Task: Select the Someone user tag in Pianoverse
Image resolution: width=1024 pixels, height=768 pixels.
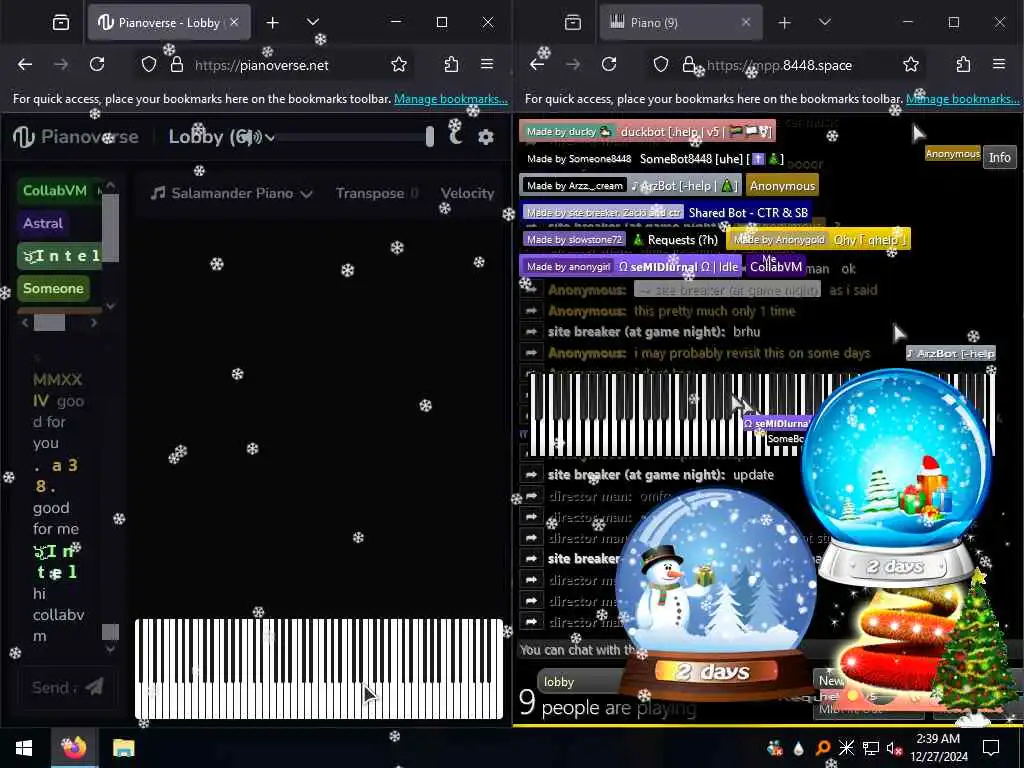Action: tap(54, 288)
